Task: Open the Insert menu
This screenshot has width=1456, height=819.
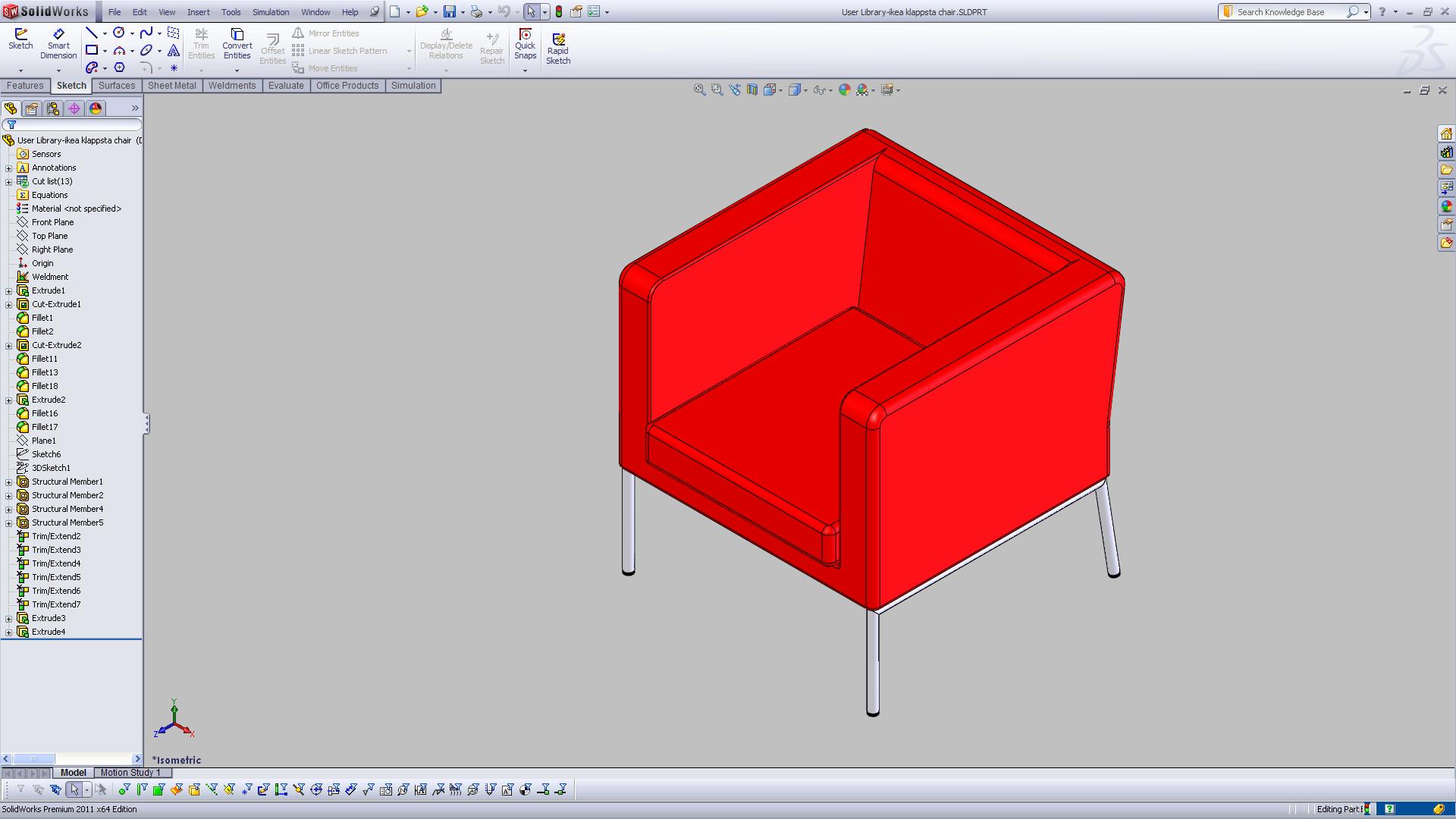Action: click(198, 12)
